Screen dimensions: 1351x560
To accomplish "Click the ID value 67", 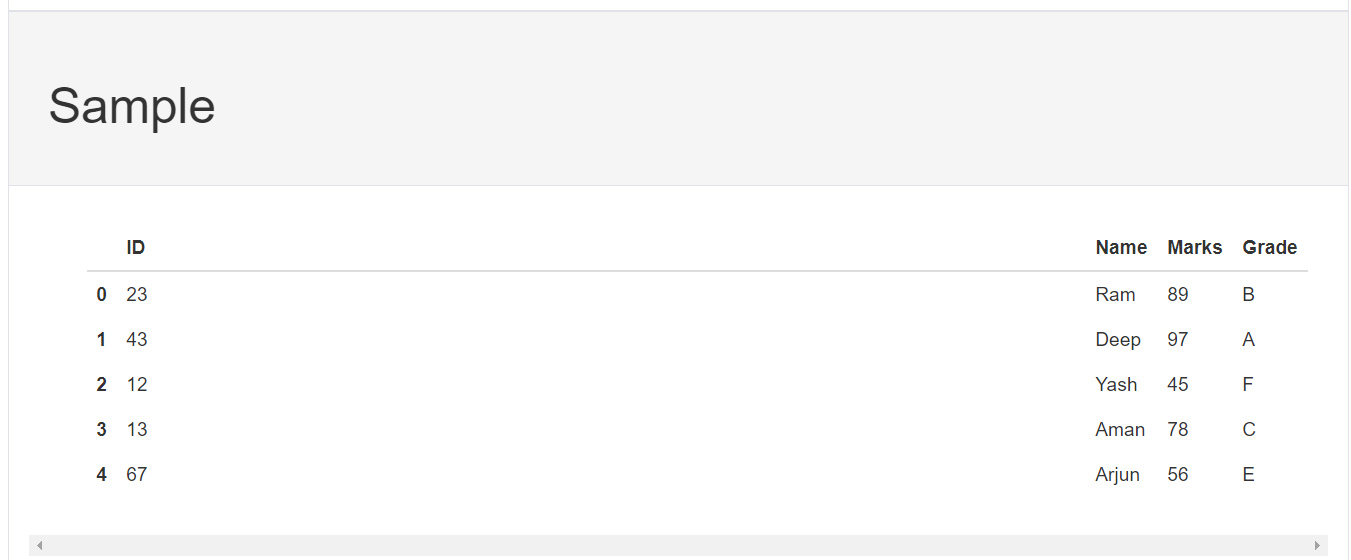I will click(137, 475).
